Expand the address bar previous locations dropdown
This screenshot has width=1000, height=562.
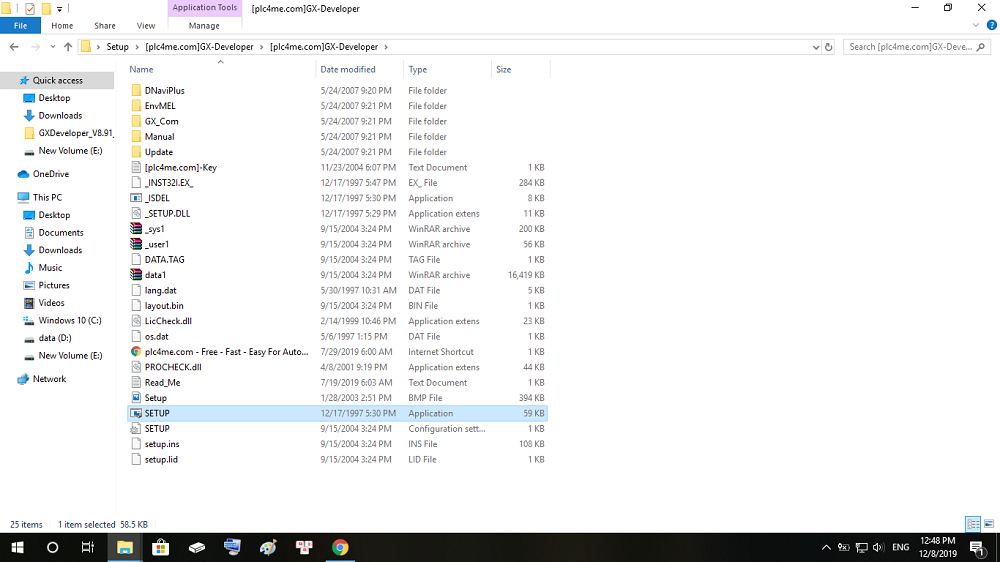(814, 47)
